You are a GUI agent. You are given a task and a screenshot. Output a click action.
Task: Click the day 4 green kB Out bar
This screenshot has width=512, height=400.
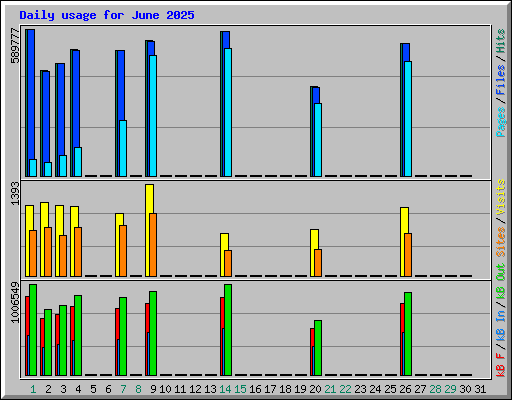tap(78, 335)
